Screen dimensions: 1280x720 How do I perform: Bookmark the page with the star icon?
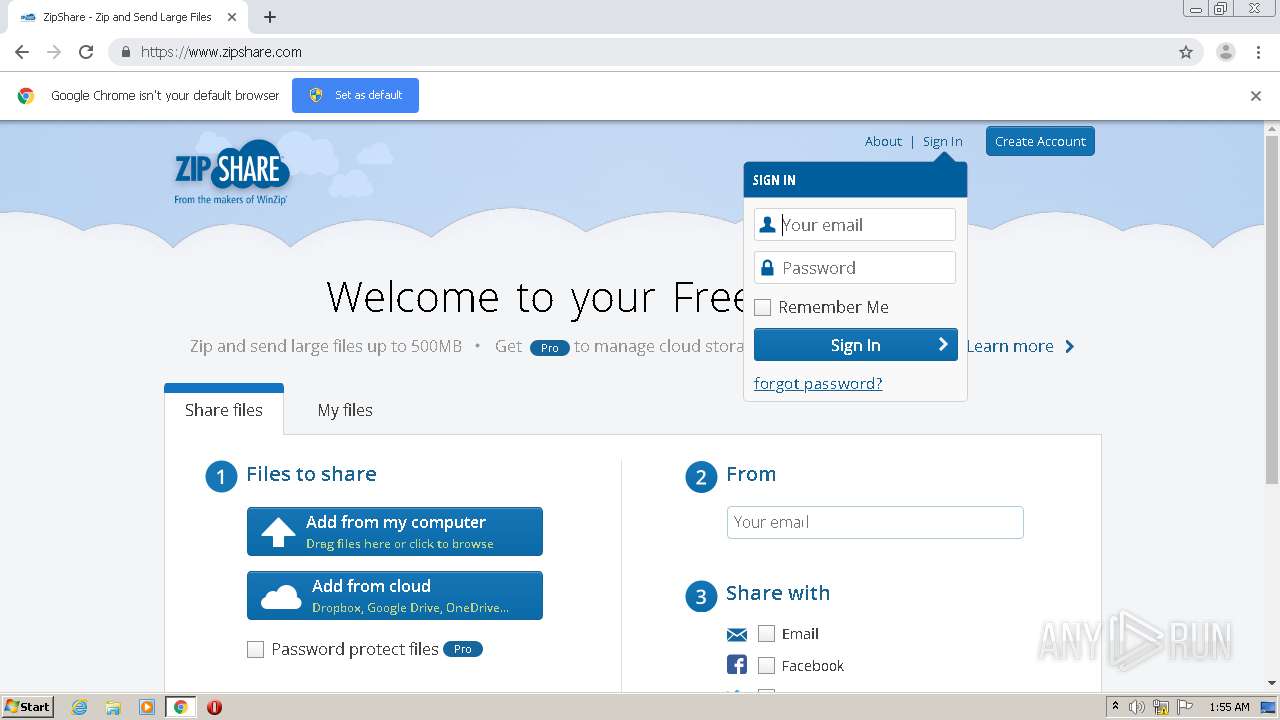coord(1186,52)
